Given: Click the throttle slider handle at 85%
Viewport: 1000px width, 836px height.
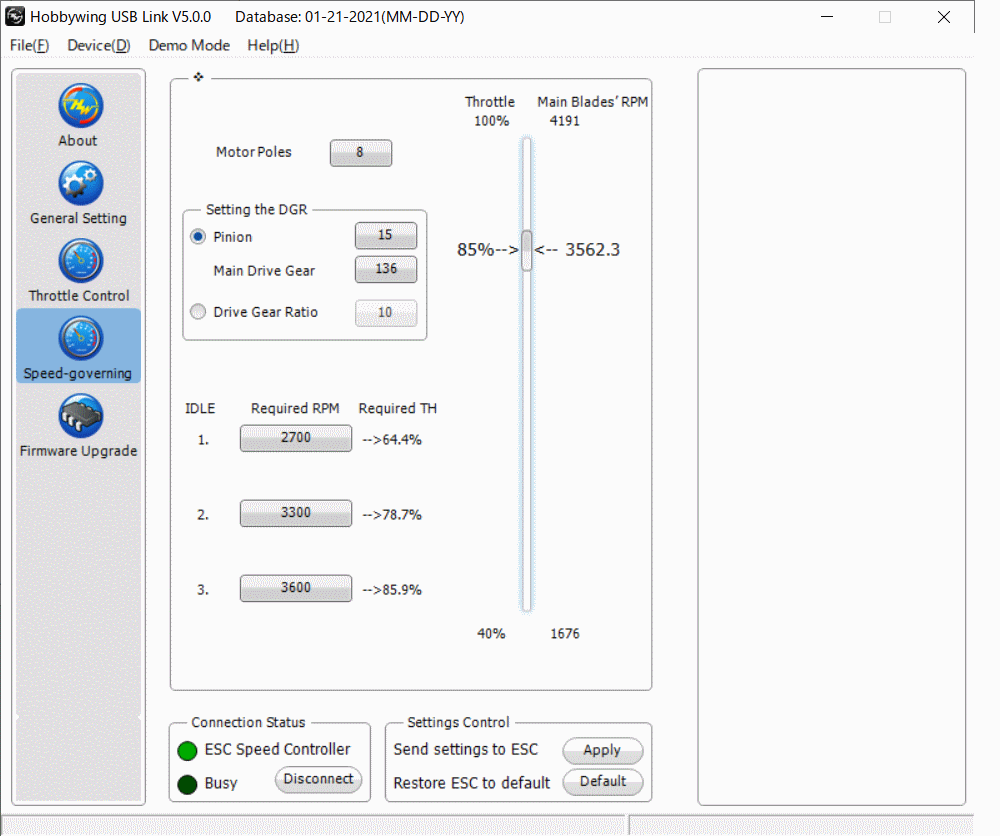Looking at the screenshot, I should [x=527, y=251].
